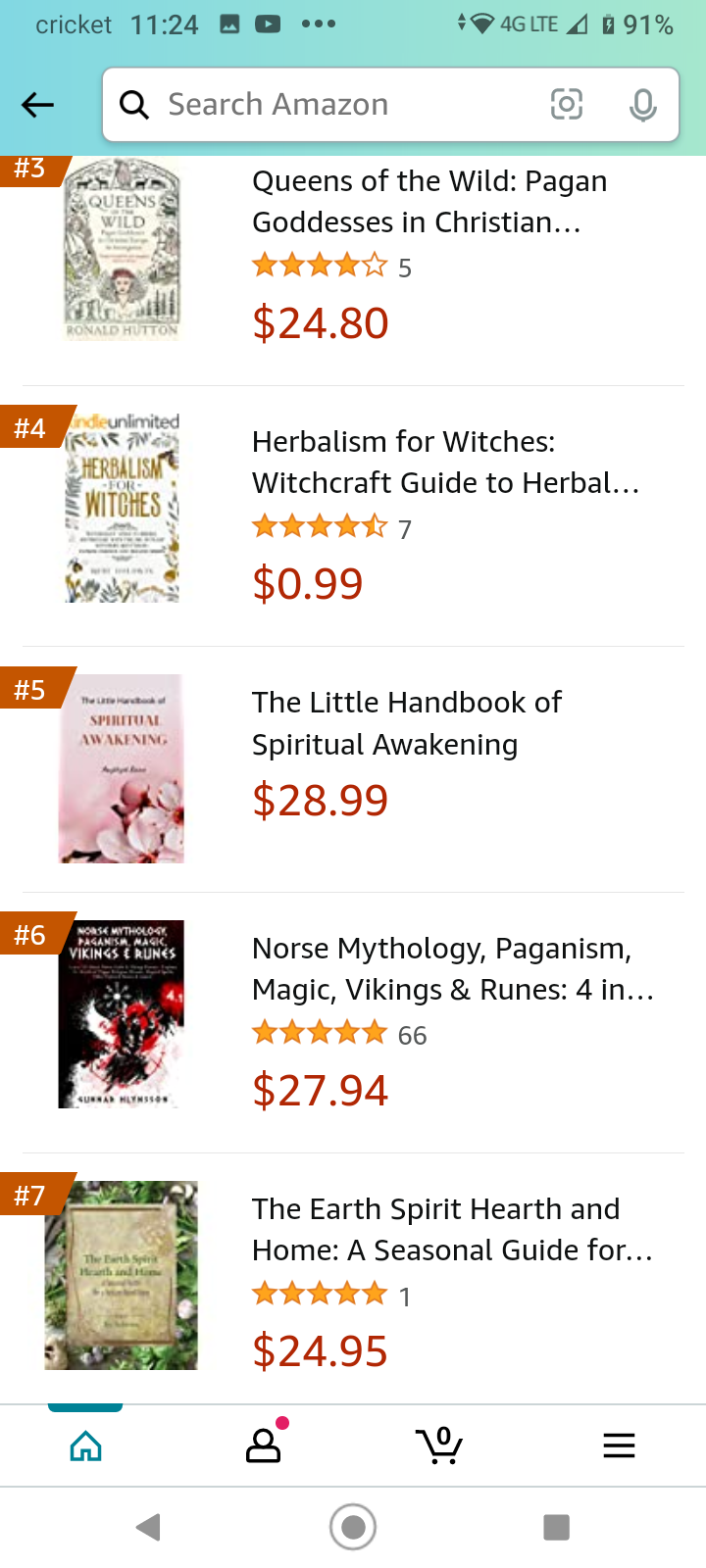The image size is (706, 1568).
Task: Open Herbalism for Witches listing title
Action: 445,463
